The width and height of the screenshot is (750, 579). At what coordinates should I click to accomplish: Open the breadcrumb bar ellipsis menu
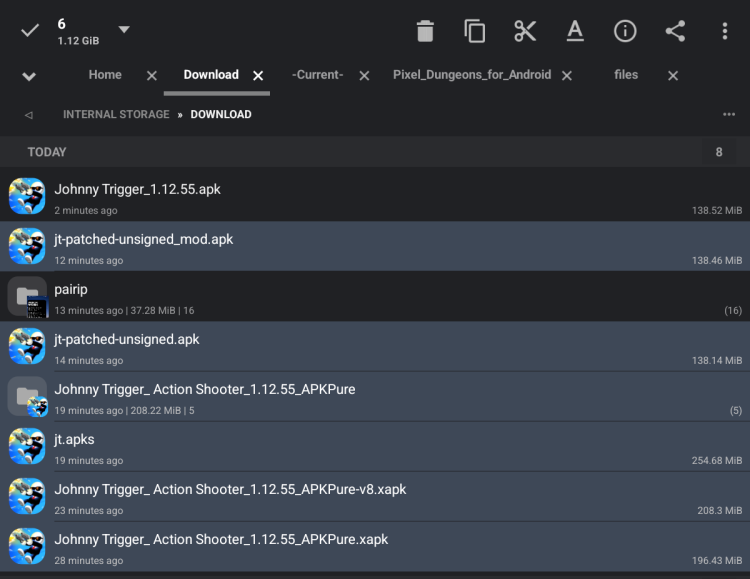pos(729,114)
